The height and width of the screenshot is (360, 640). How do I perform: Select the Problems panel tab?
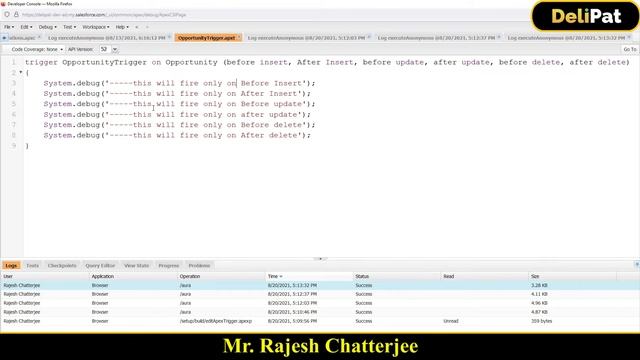199,265
